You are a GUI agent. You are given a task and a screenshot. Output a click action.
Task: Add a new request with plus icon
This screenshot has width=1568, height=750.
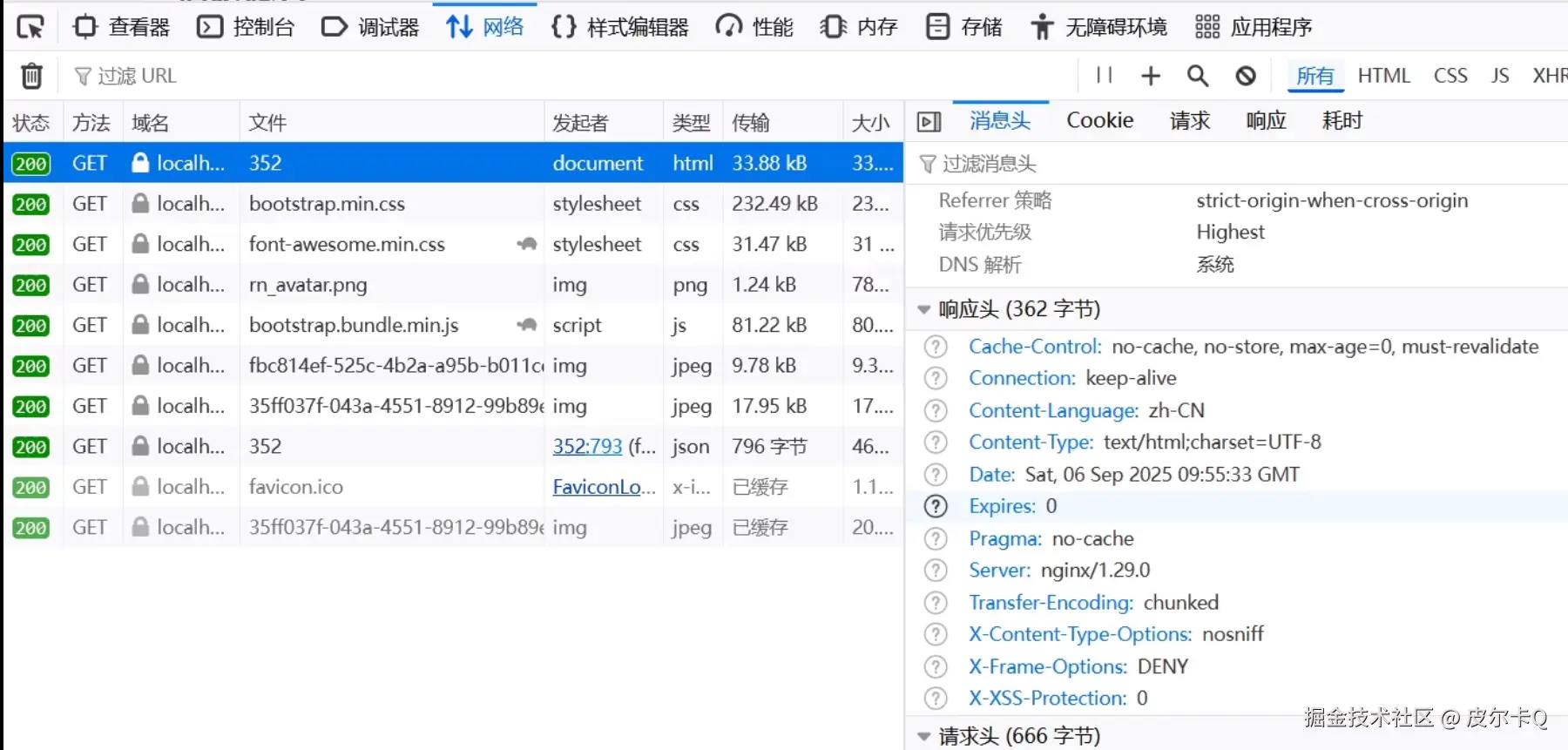pyautogui.click(x=1151, y=76)
